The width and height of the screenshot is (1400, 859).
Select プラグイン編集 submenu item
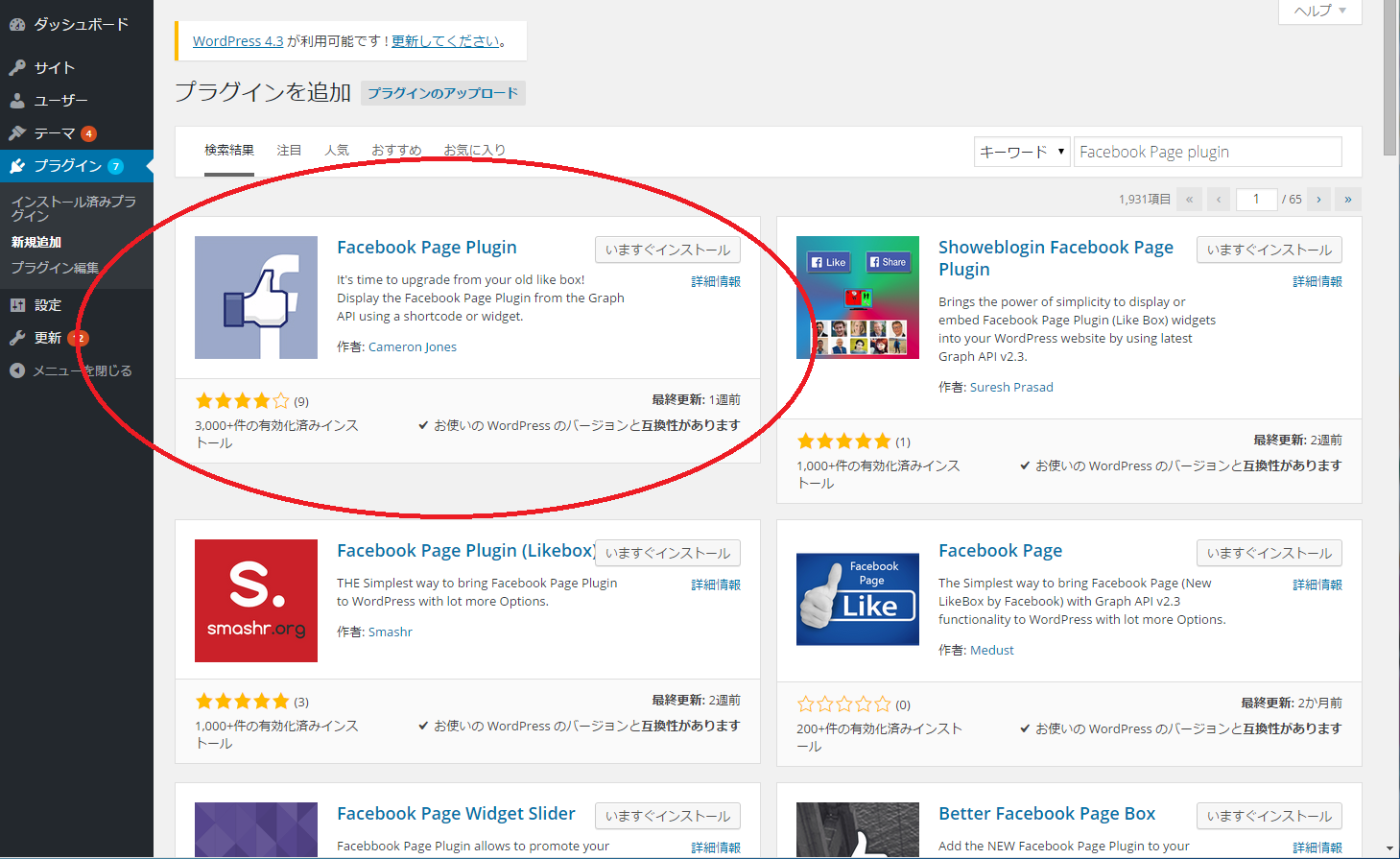[55, 268]
